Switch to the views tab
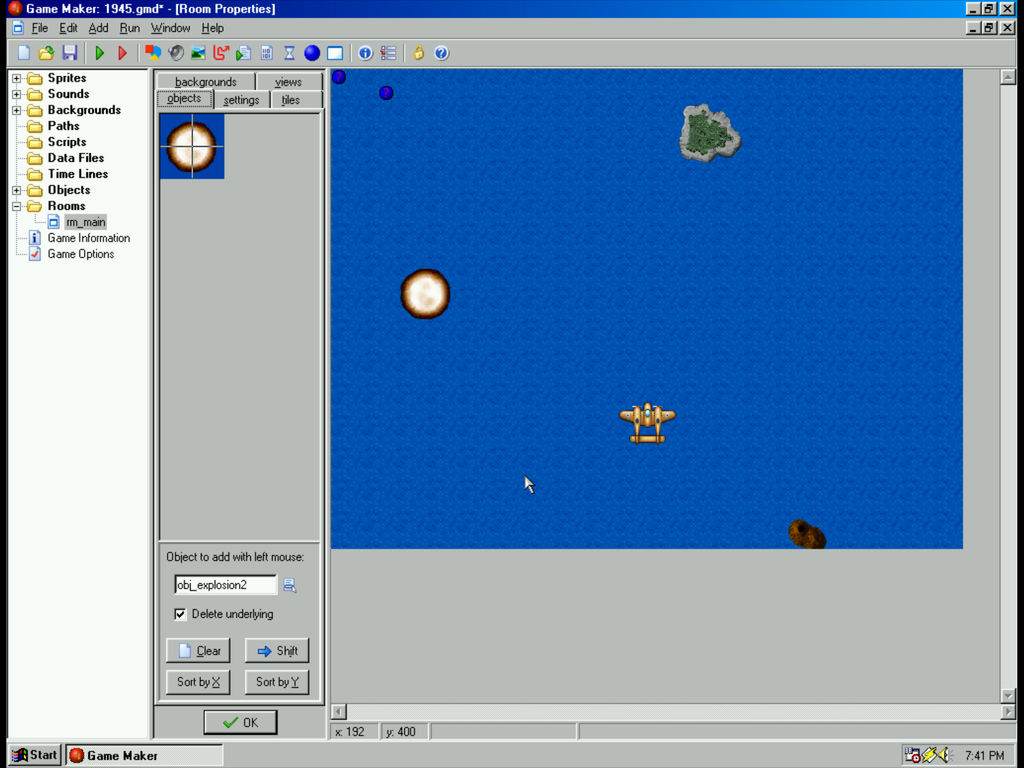Screen dimensions: 1024x768 288,82
